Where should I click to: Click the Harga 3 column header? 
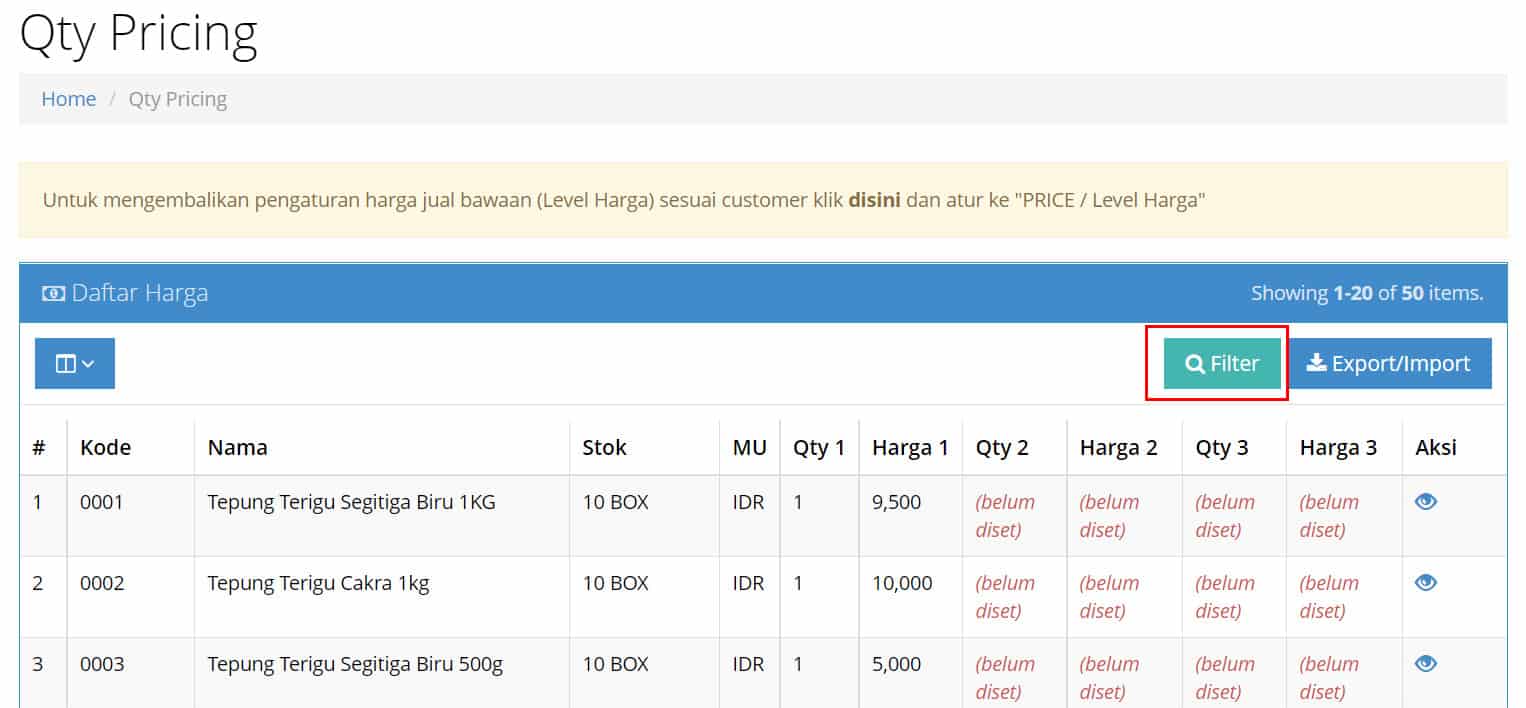[1338, 447]
